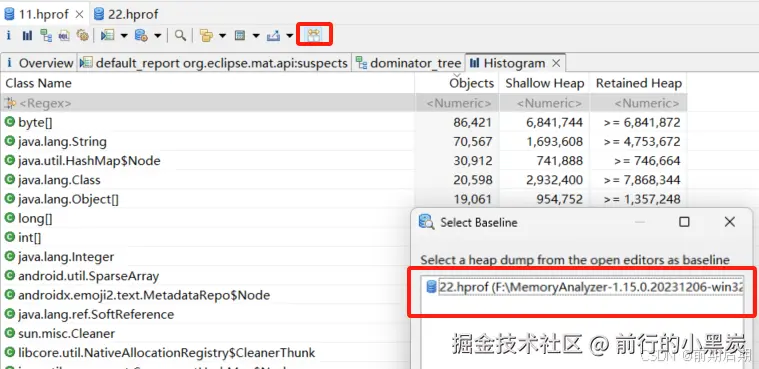Close the 11.hprof editor tab
Screen dimensions: 759x369
tap(79, 15)
